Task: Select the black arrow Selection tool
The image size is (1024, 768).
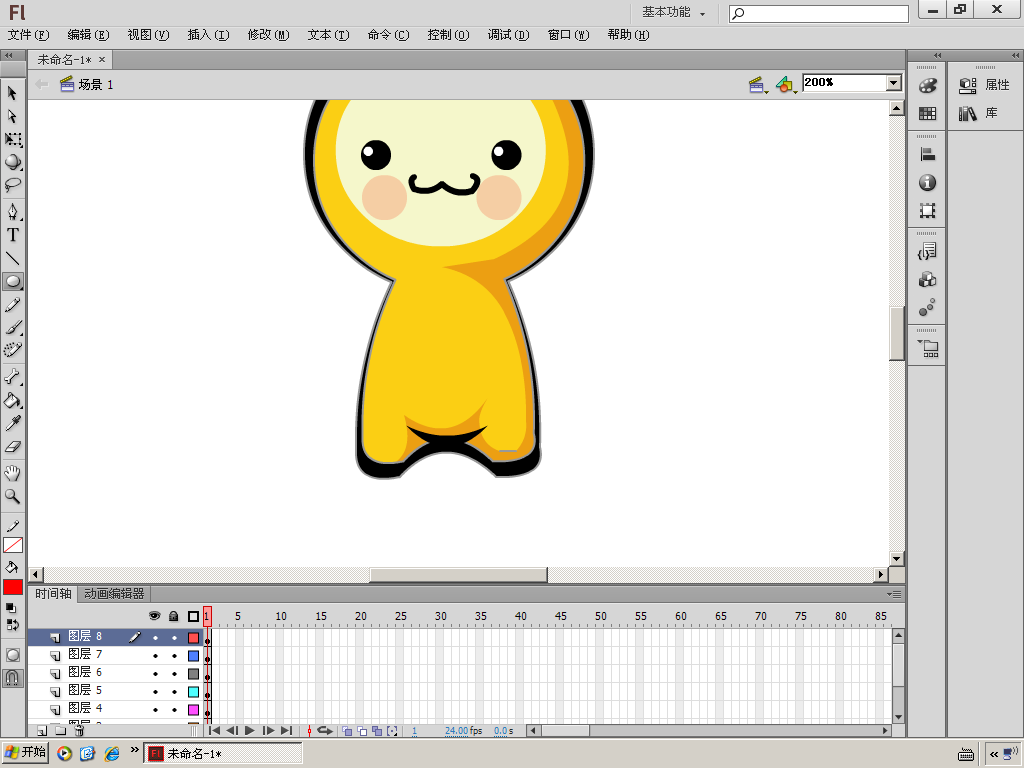Action: [x=12, y=93]
